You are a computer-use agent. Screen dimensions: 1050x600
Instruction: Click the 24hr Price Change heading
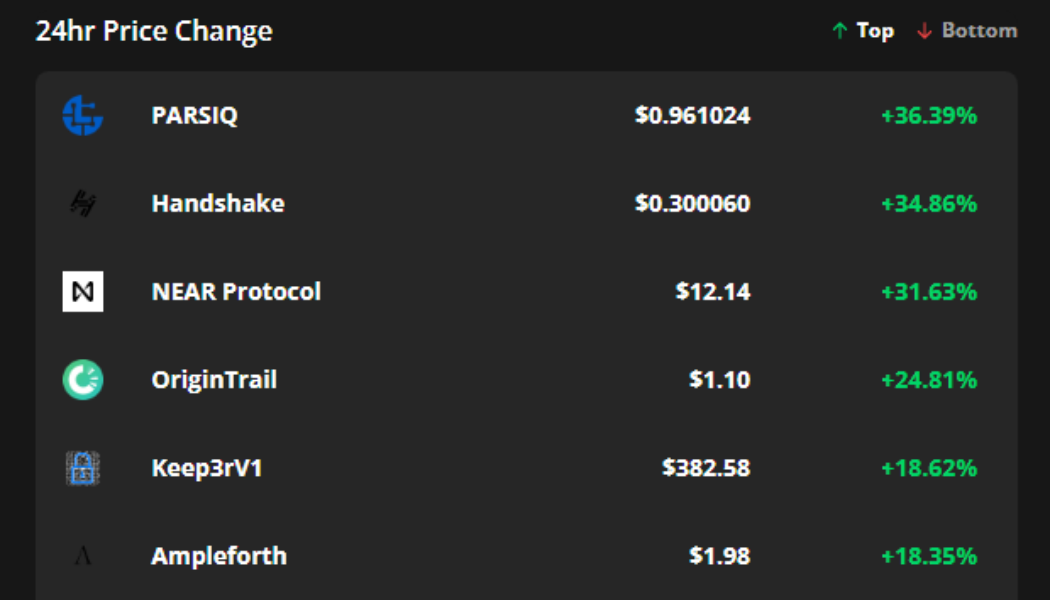click(154, 31)
